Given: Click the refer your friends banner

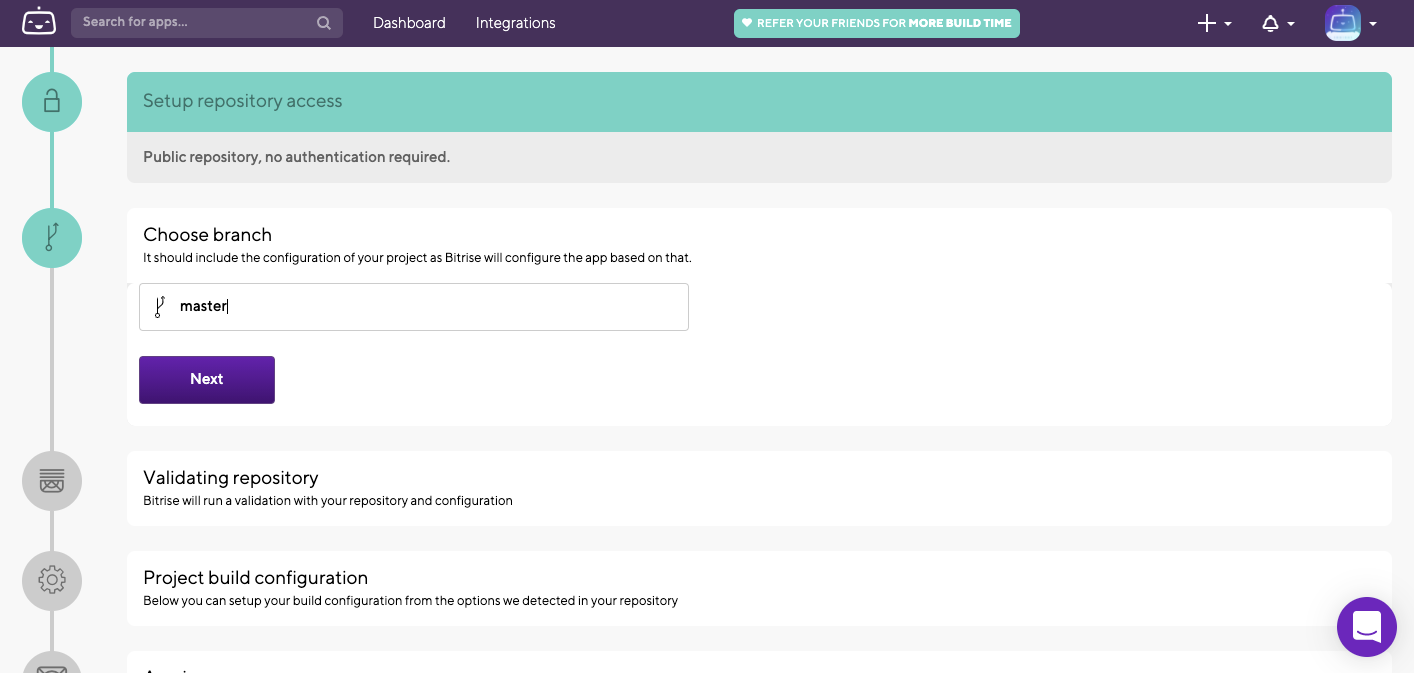Looking at the screenshot, I should (x=877, y=23).
